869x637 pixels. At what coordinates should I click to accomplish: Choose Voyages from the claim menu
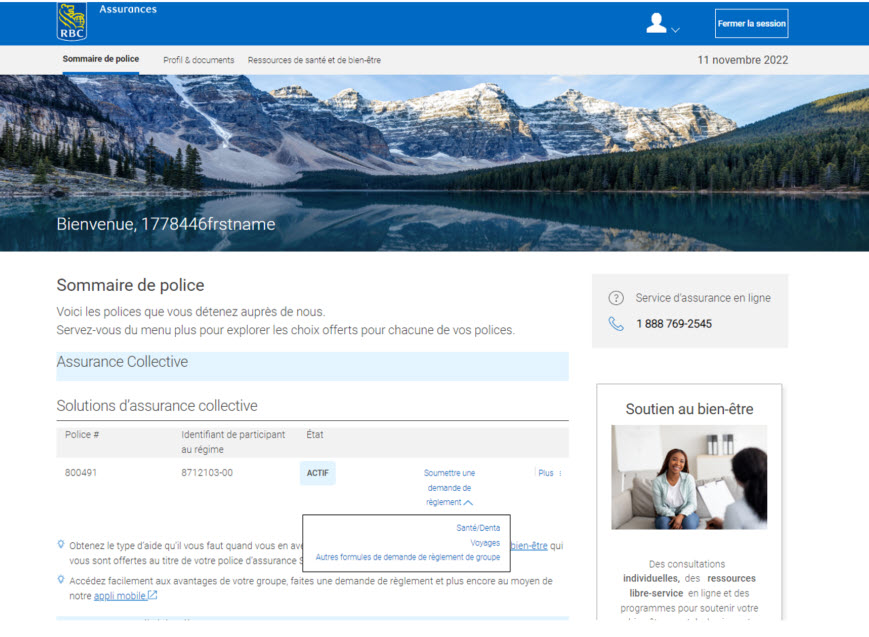click(485, 543)
